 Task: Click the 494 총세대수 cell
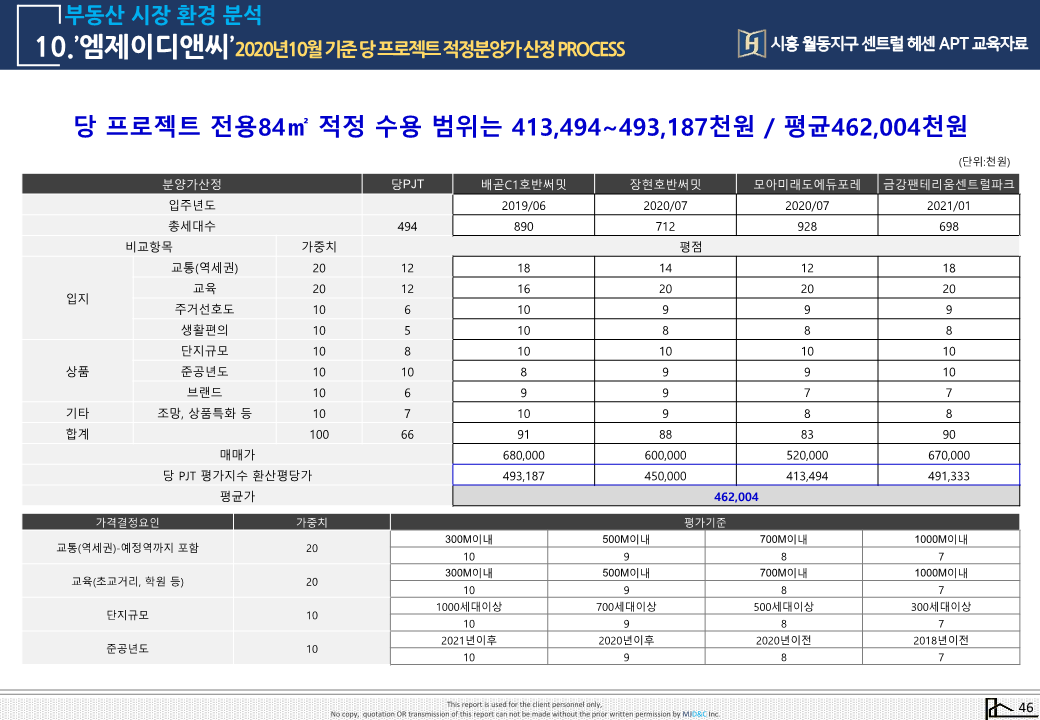click(407, 226)
